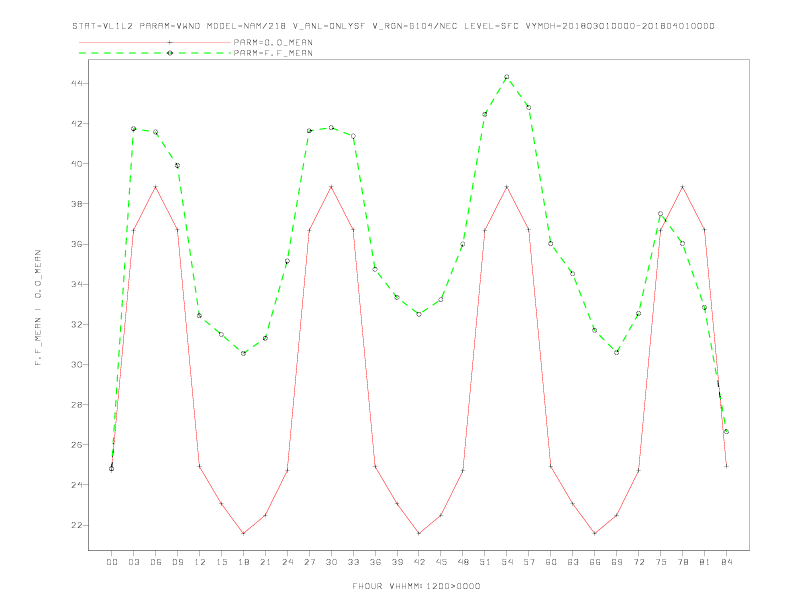Click x-axis hour label 09
The width and height of the screenshot is (792, 612).
(x=177, y=562)
